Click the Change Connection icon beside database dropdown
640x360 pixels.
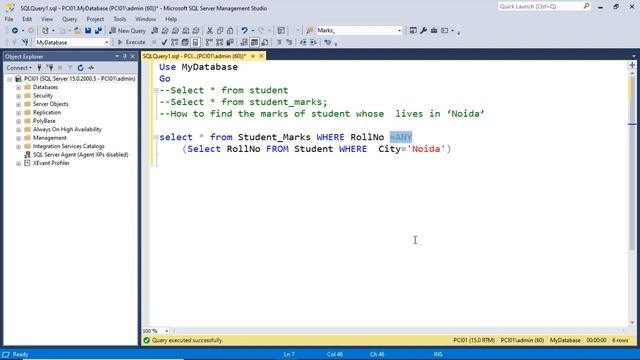25,42
